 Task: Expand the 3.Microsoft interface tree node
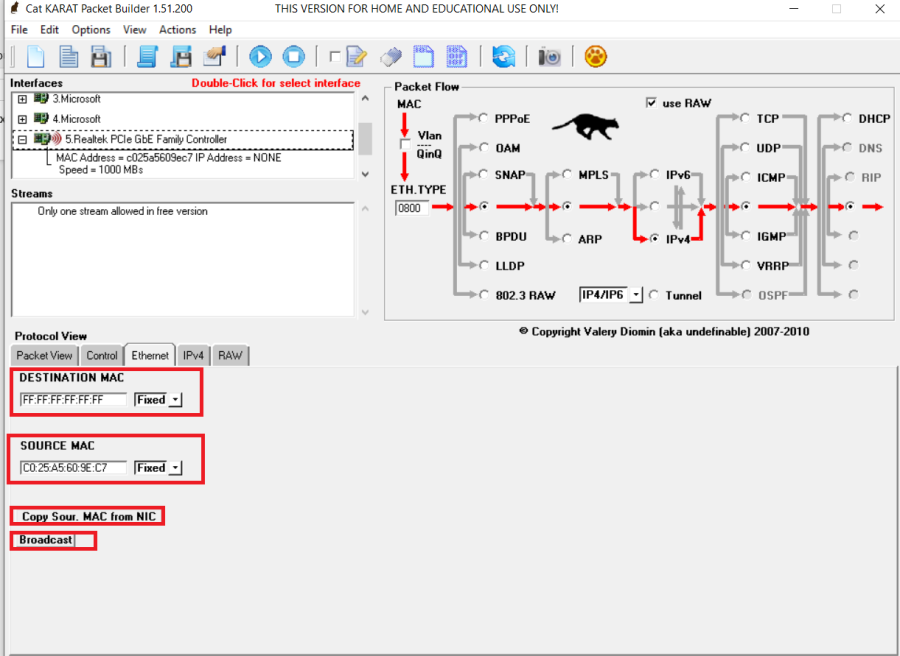click(x=22, y=99)
